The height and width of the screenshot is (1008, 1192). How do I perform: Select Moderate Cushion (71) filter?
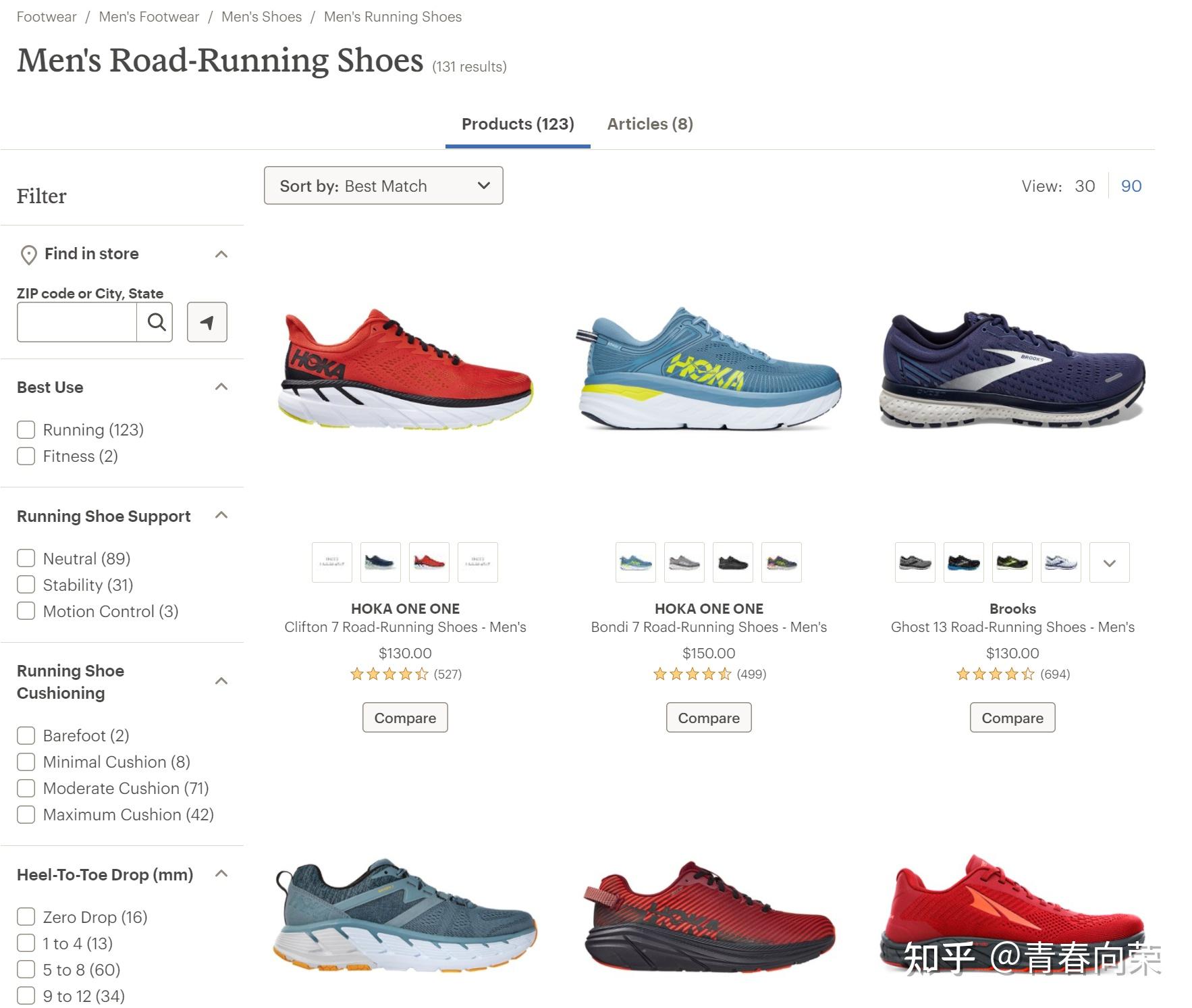point(26,788)
